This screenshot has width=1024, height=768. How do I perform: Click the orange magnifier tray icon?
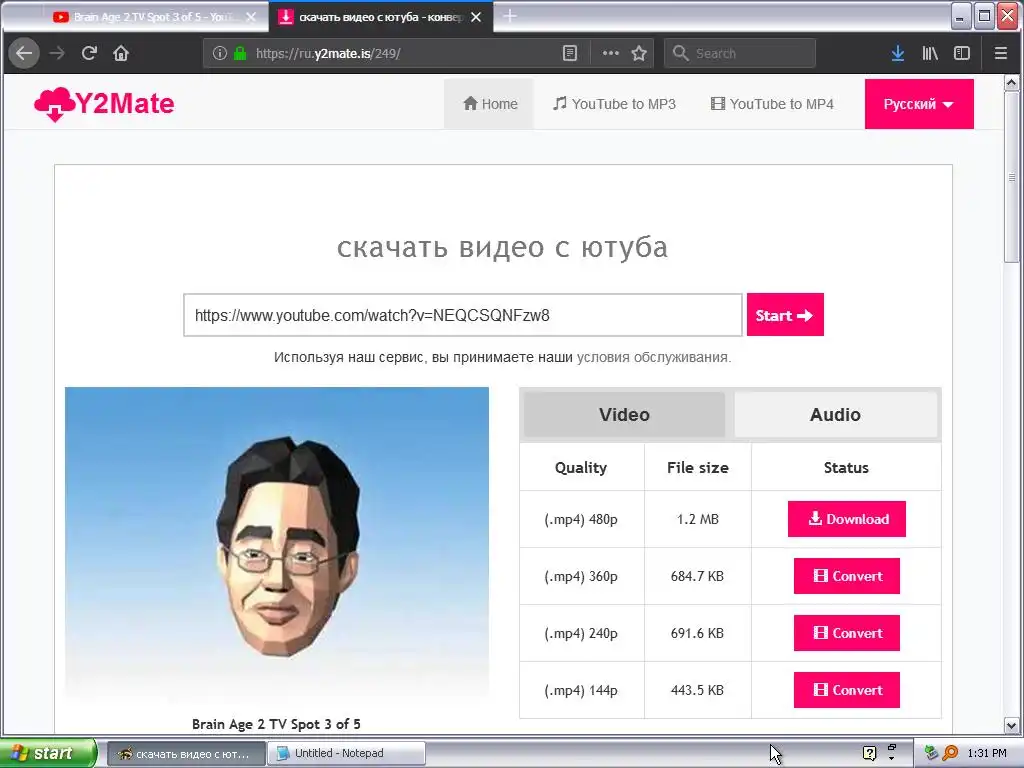pos(950,753)
